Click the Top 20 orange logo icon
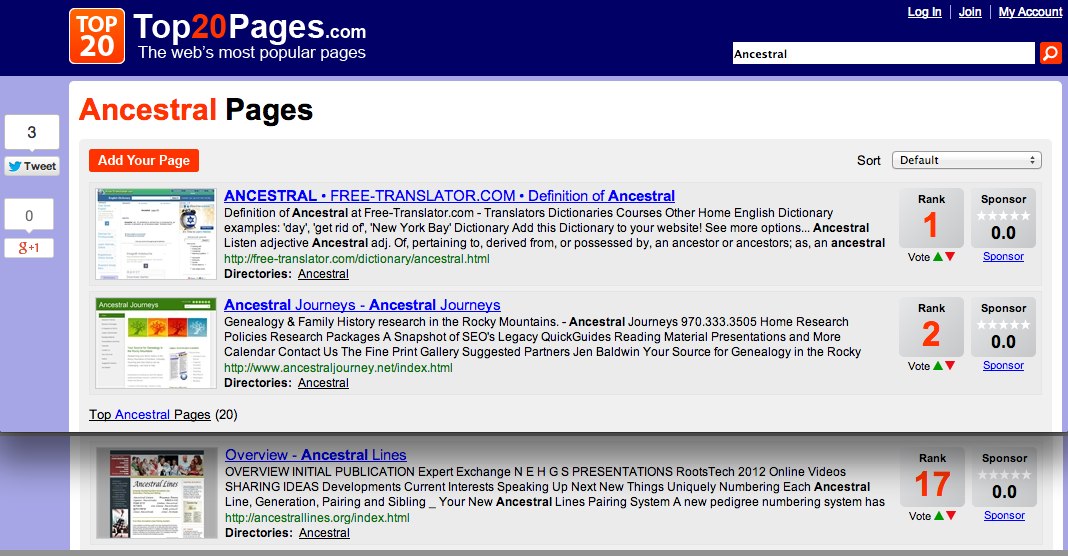 [97, 36]
